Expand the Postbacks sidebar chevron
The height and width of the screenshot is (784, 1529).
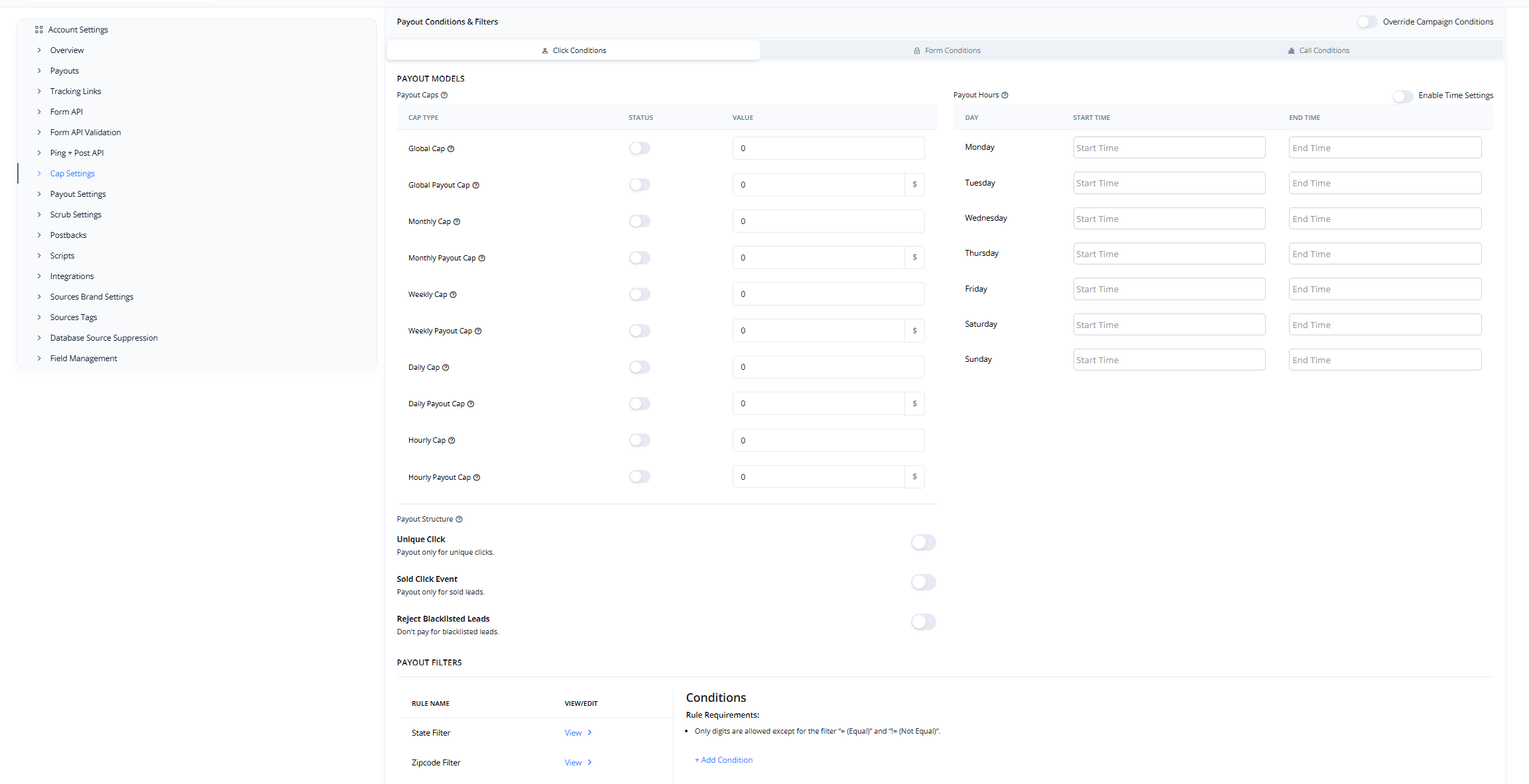(39, 235)
